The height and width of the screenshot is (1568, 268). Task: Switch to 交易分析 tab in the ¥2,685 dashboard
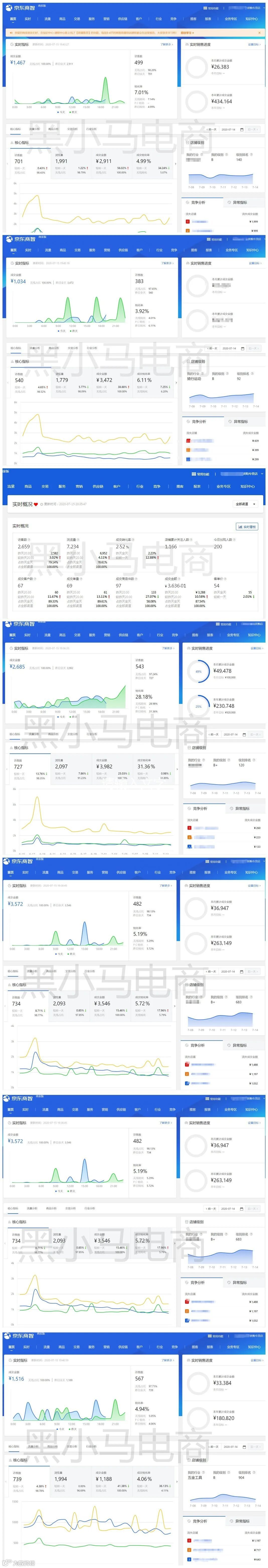coord(72,735)
